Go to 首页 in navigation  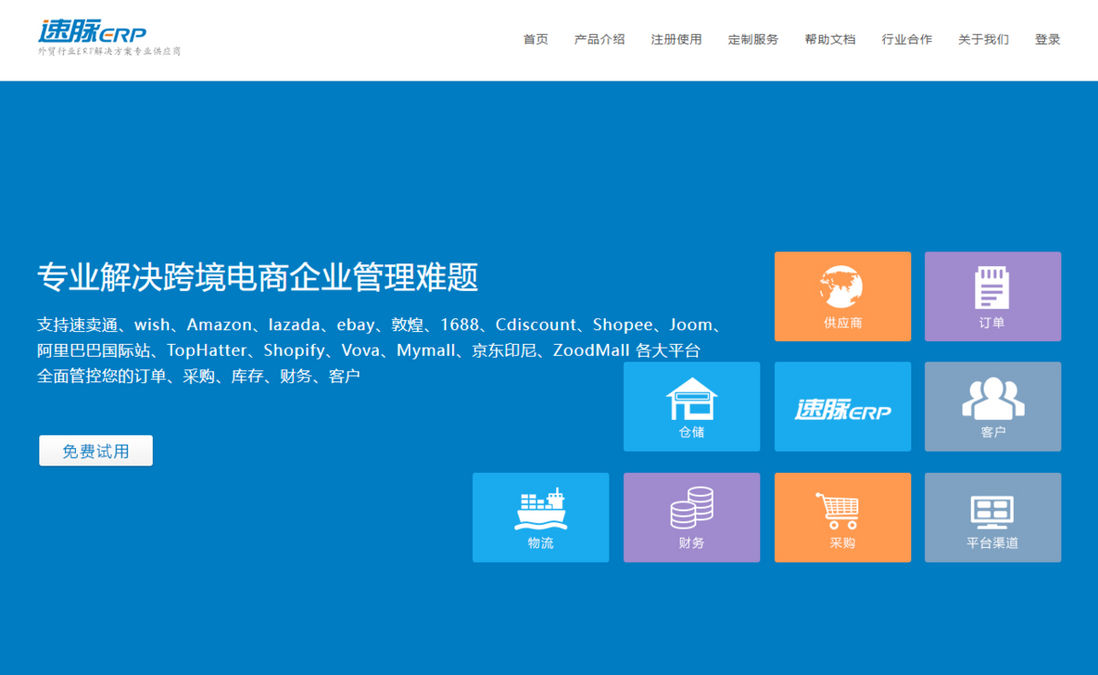click(536, 39)
